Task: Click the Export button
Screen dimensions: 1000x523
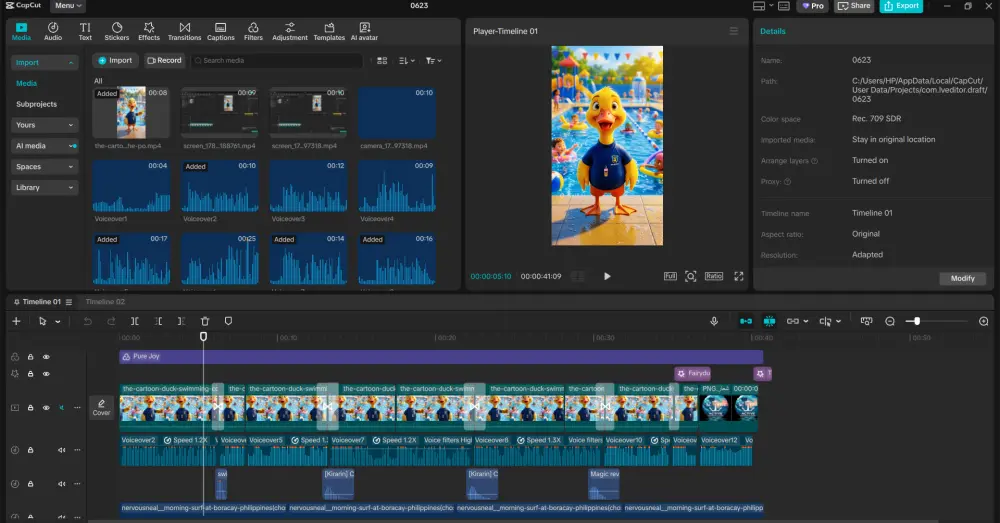Action: click(x=901, y=6)
